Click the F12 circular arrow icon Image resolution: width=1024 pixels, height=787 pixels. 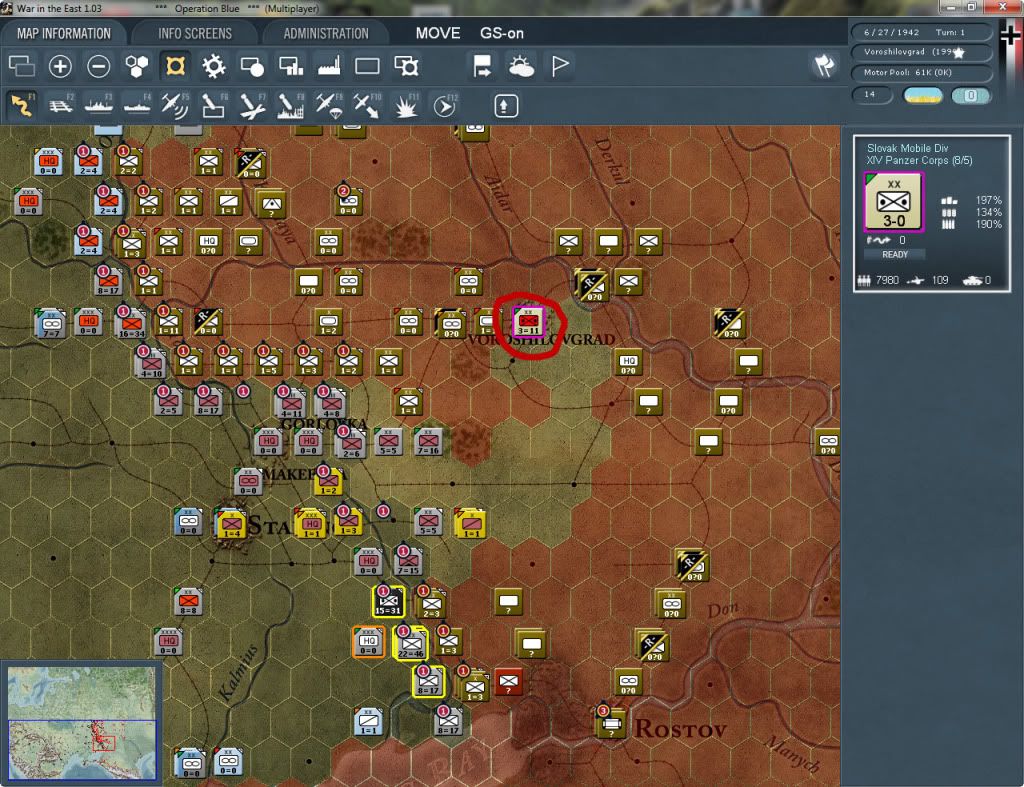445,105
